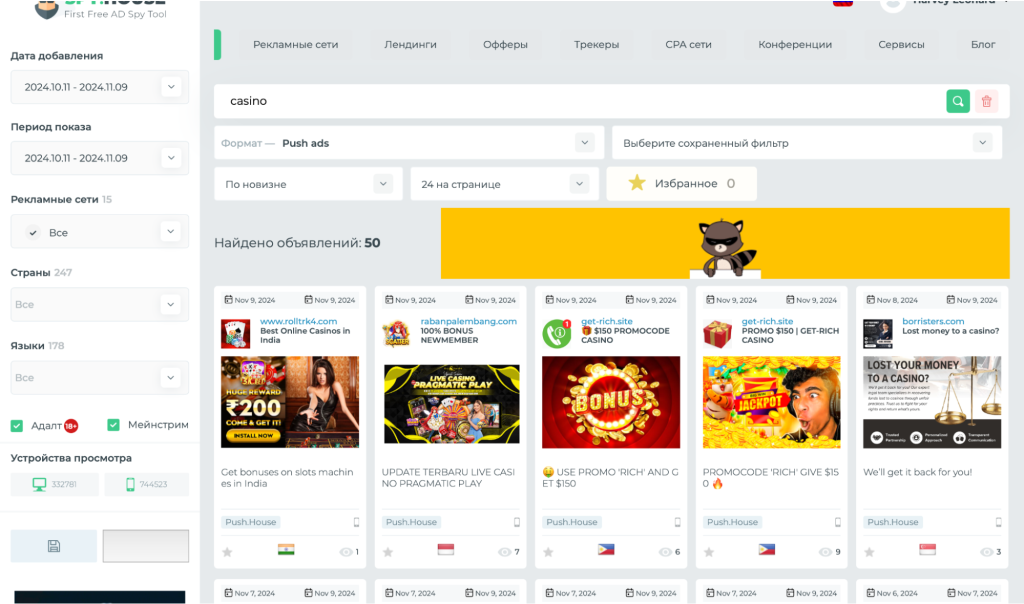
Task: Star the $150 PROMOCODE CASINO ad
Action: pyautogui.click(x=549, y=552)
